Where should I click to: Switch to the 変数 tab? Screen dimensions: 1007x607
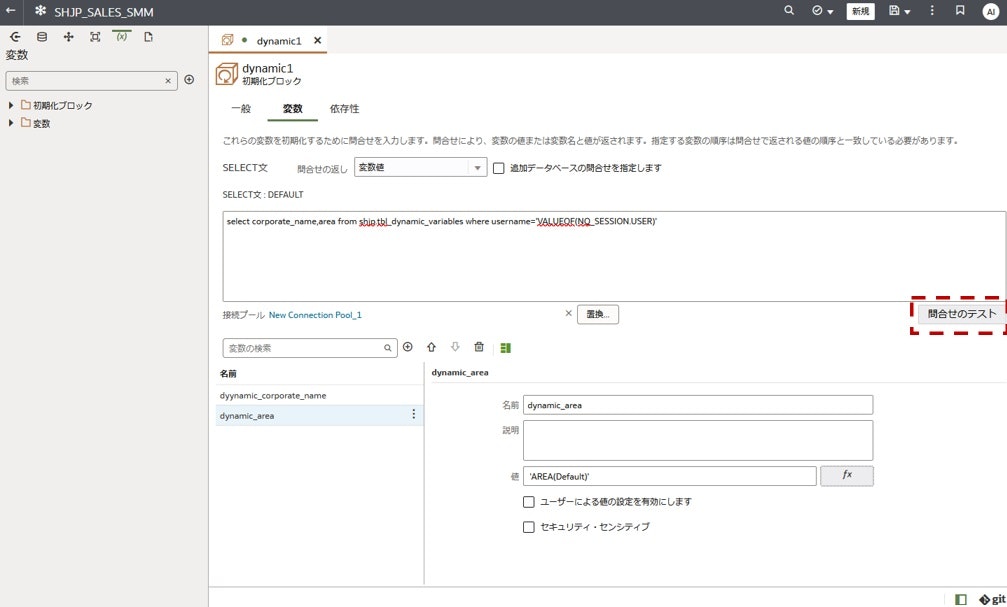pos(292,109)
